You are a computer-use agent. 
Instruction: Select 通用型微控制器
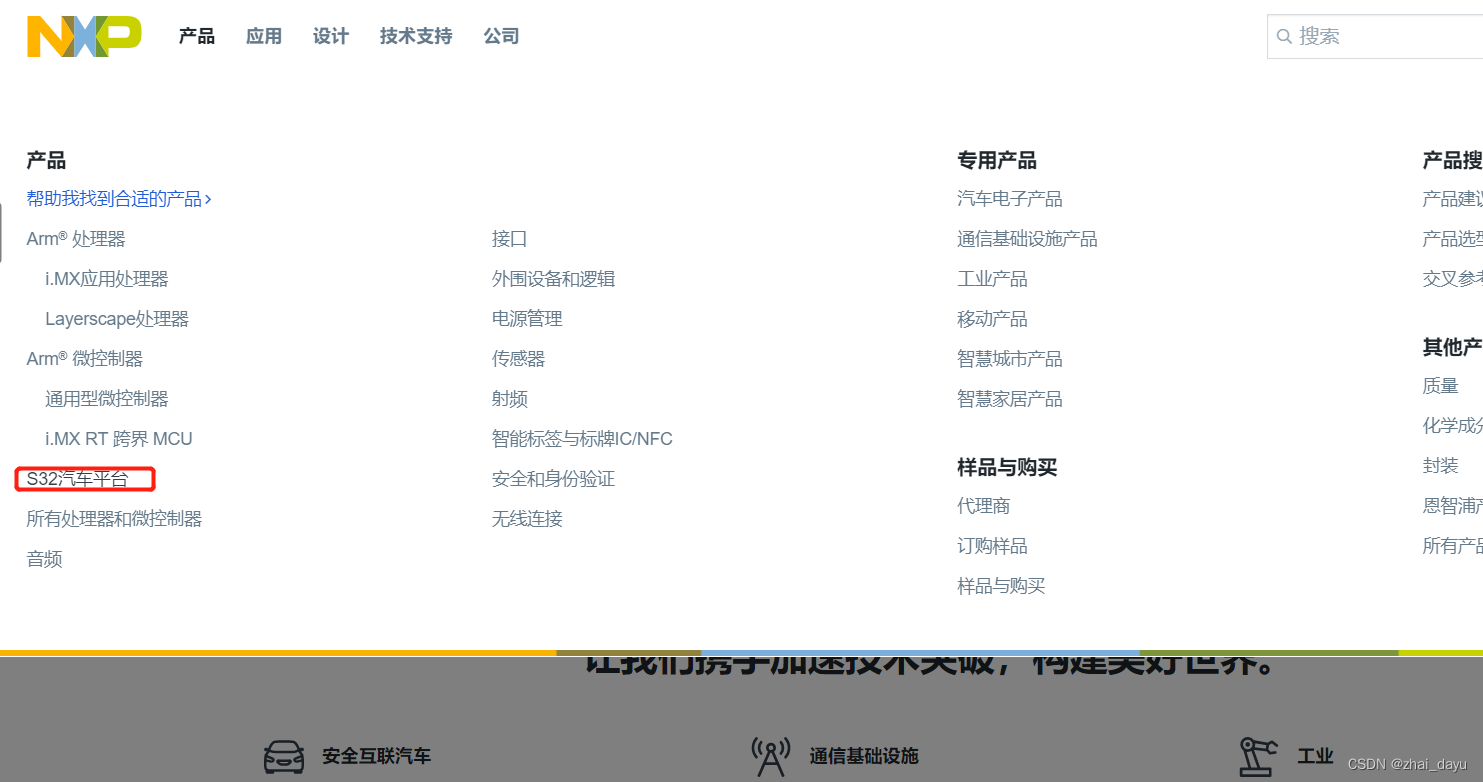(107, 399)
